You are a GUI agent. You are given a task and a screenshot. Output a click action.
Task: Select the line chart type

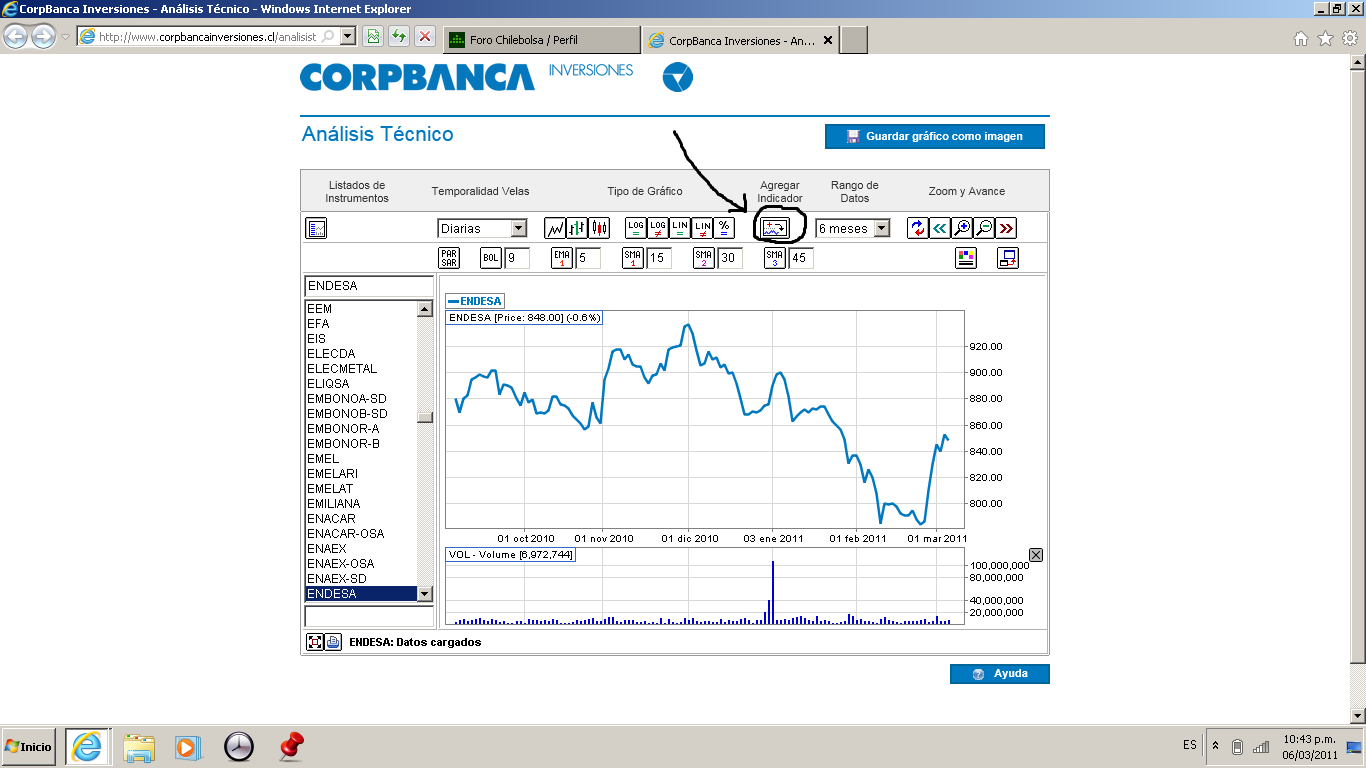(555, 228)
